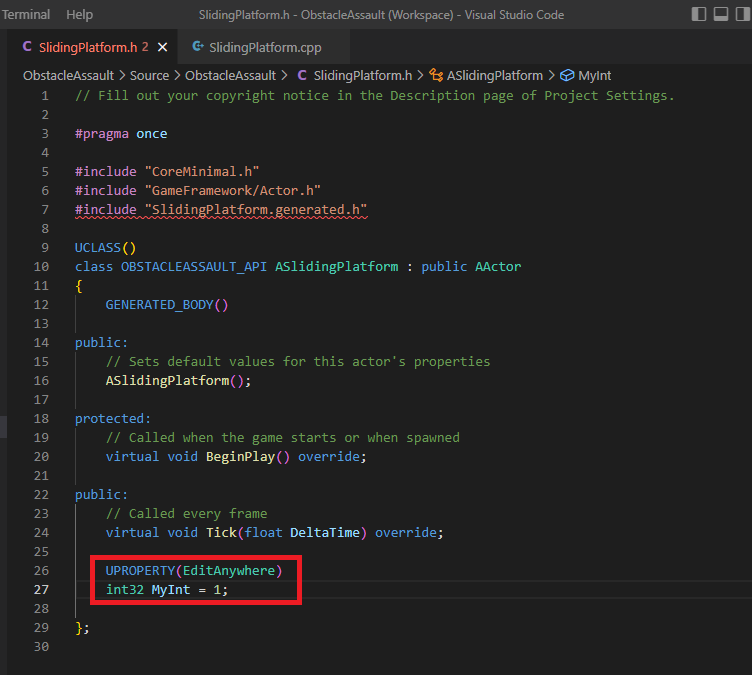
Task: Click int32 type keyword
Action: coord(125,590)
